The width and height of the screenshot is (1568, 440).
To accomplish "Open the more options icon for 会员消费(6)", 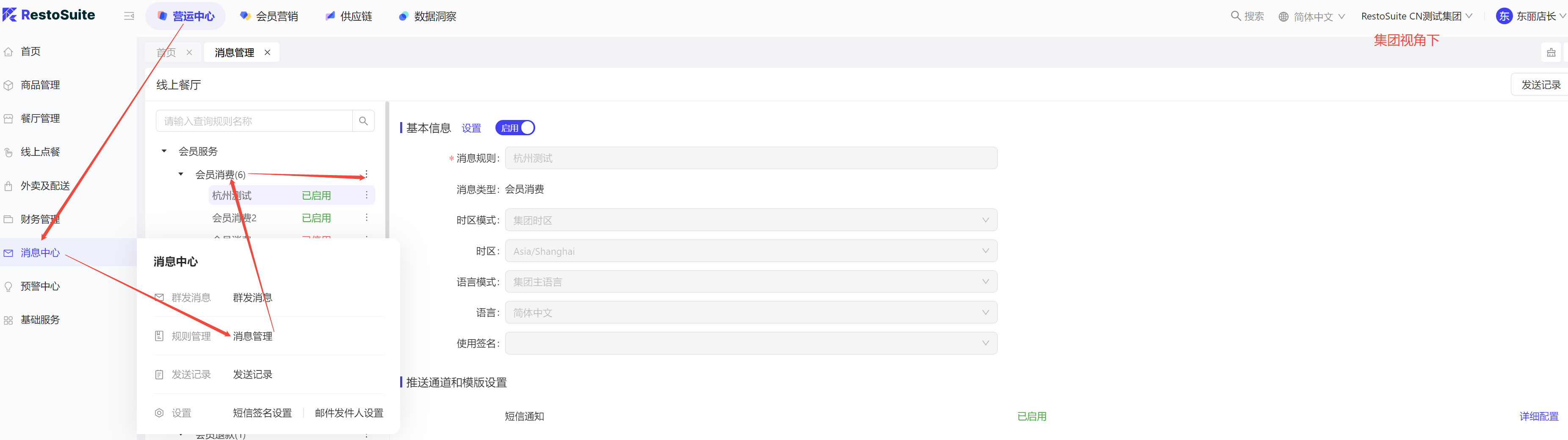I will pos(366,174).
